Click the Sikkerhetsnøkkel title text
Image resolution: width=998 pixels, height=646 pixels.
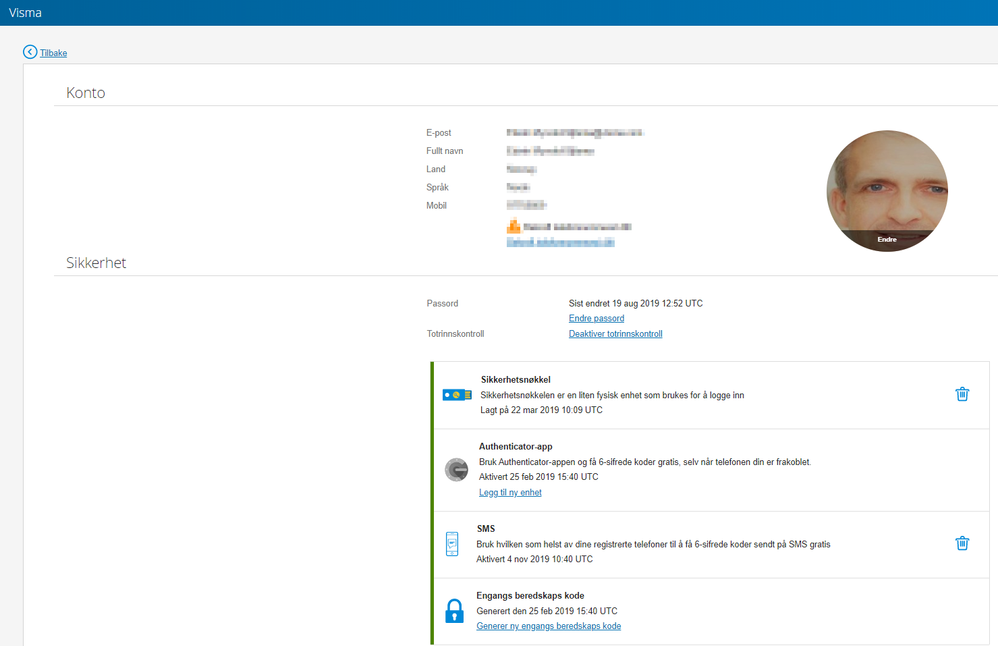tap(516, 380)
